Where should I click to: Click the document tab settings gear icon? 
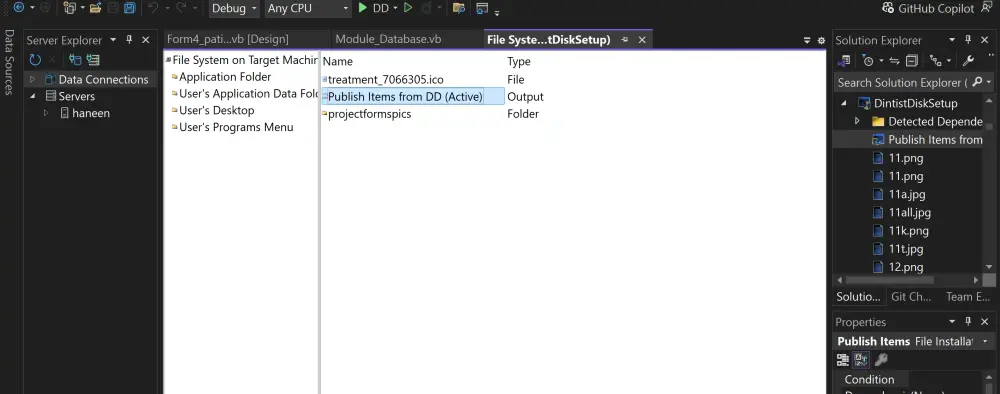tap(821, 40)
